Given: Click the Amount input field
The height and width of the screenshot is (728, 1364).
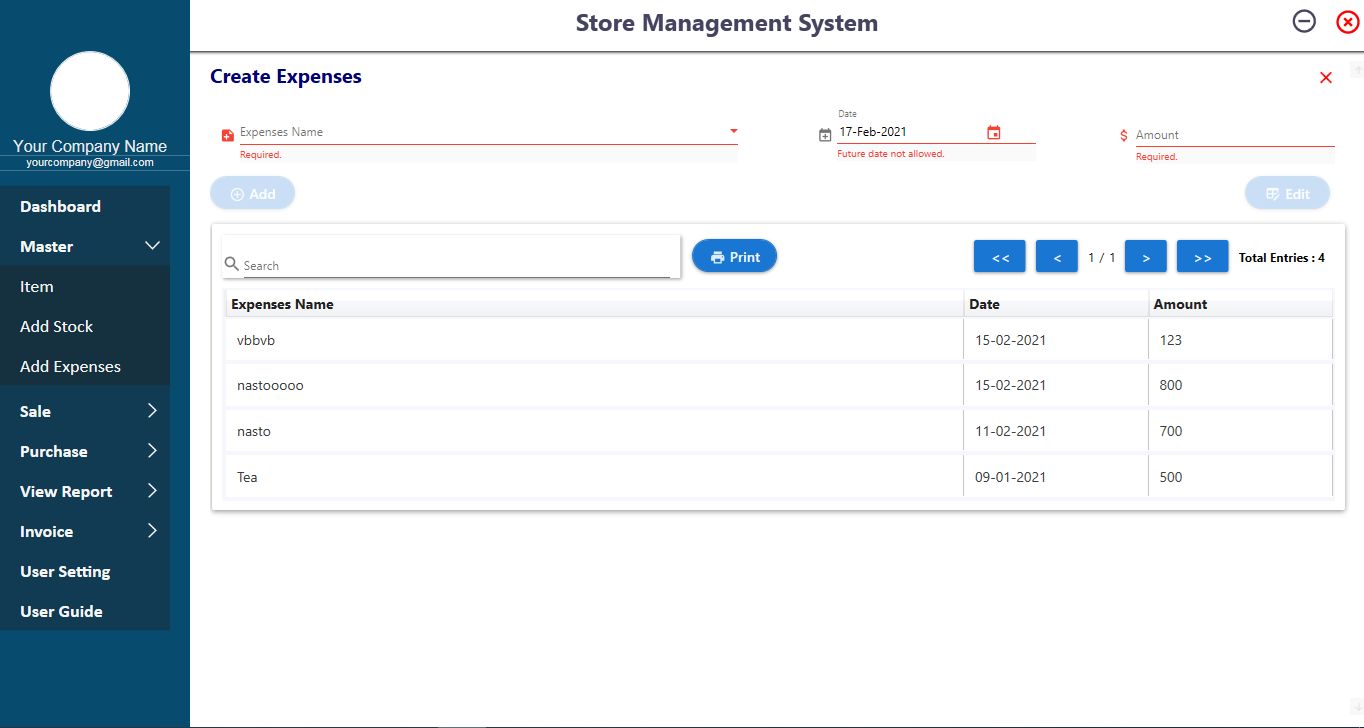Looking at the screenshot, I should click(x=1235, y=135).
